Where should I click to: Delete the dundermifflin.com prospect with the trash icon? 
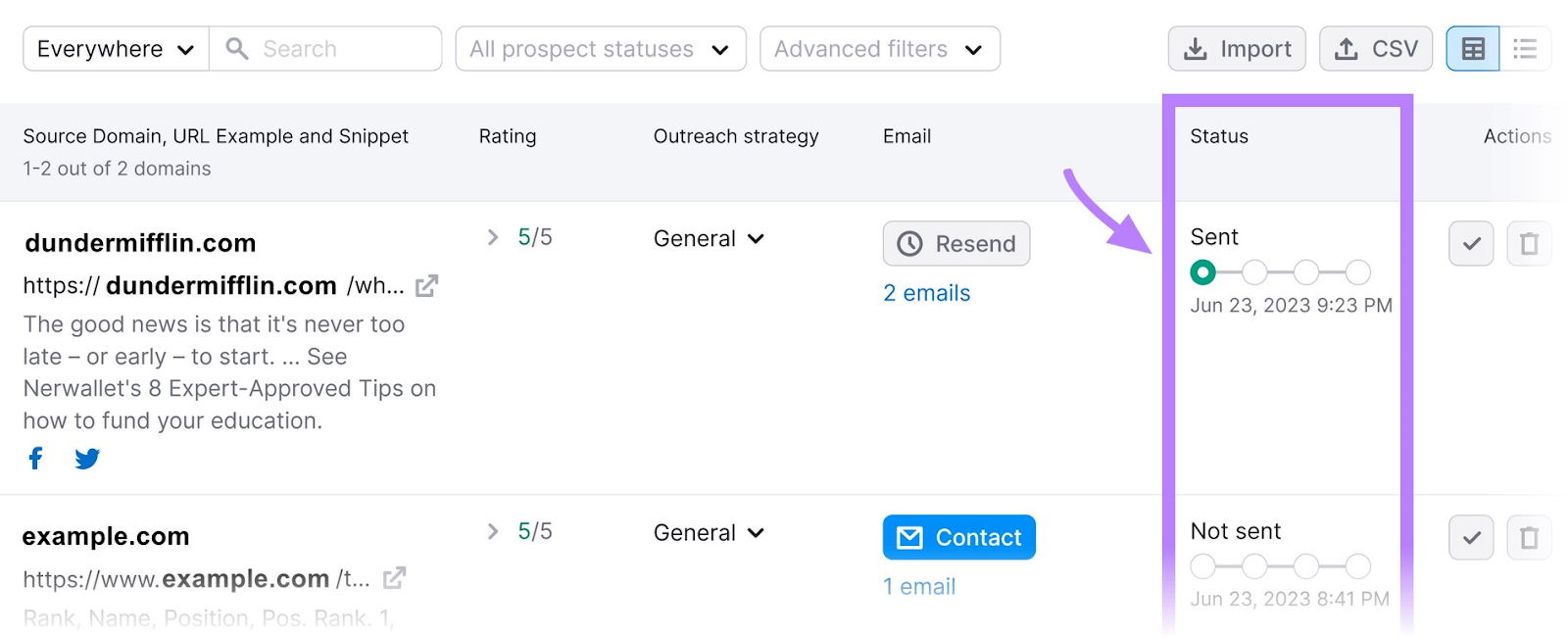coord(1527,243)
